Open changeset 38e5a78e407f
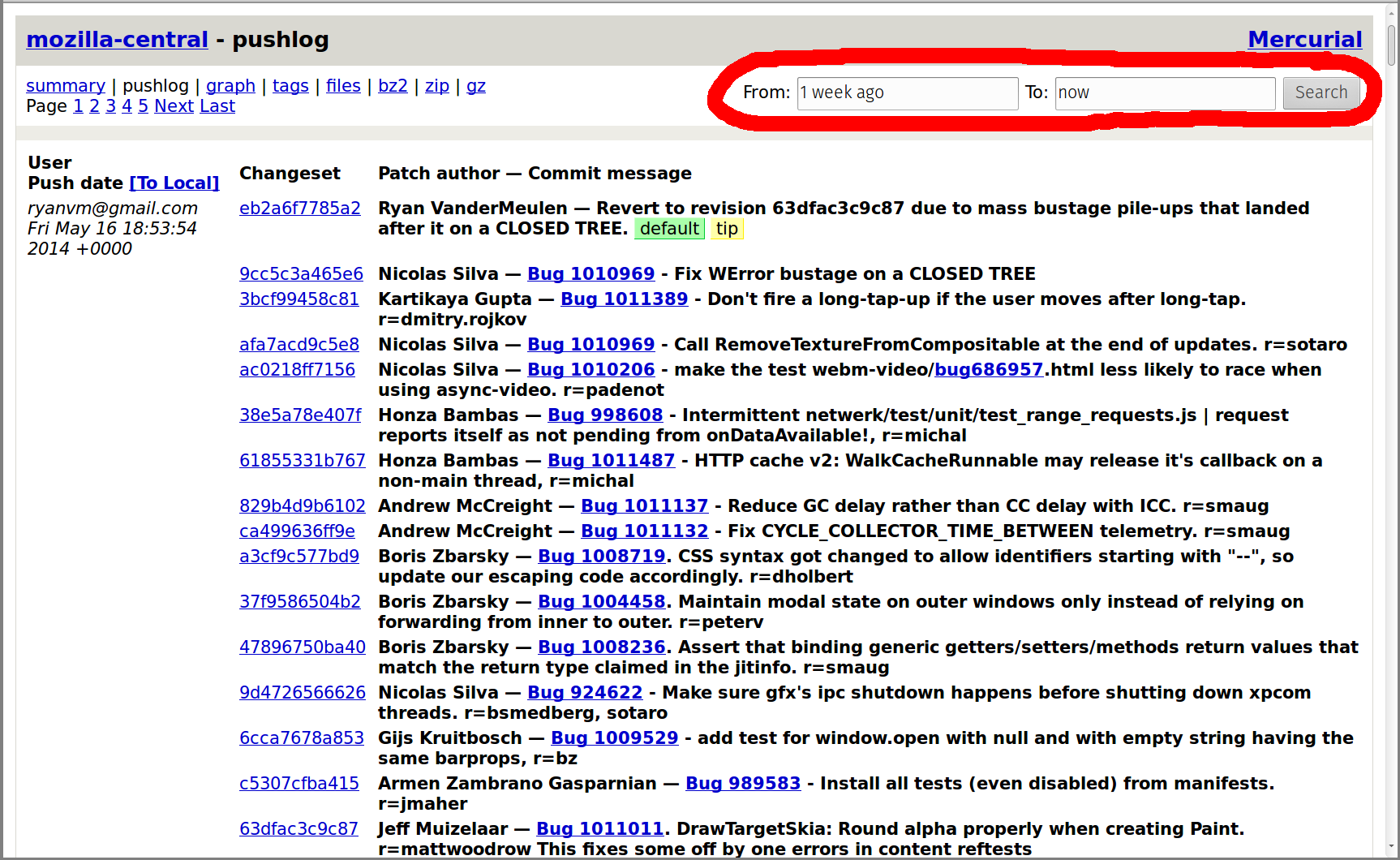 click(x=300, y=415)
